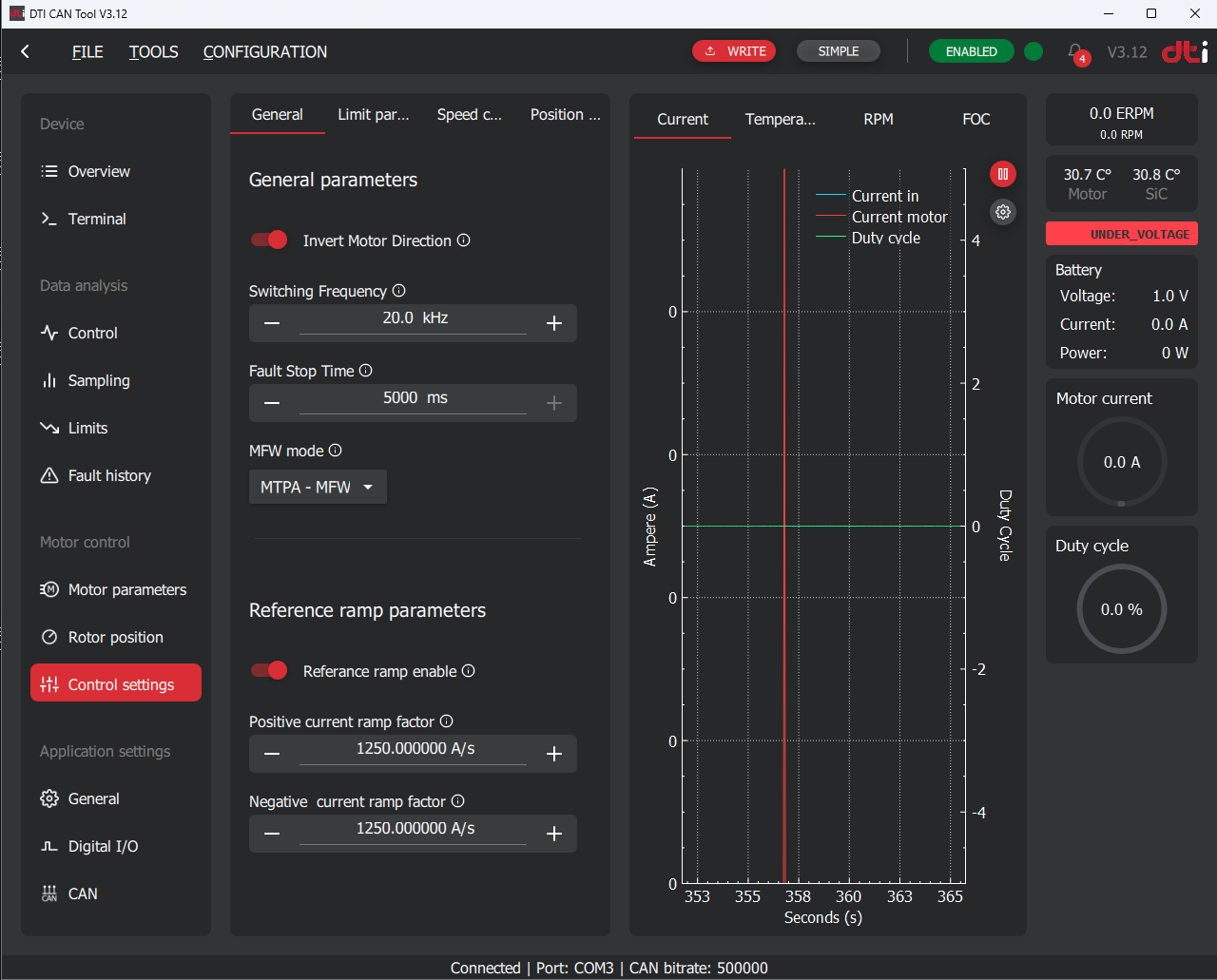
Task: Increase Switching Frequency with plus
Action: point(554,323)
